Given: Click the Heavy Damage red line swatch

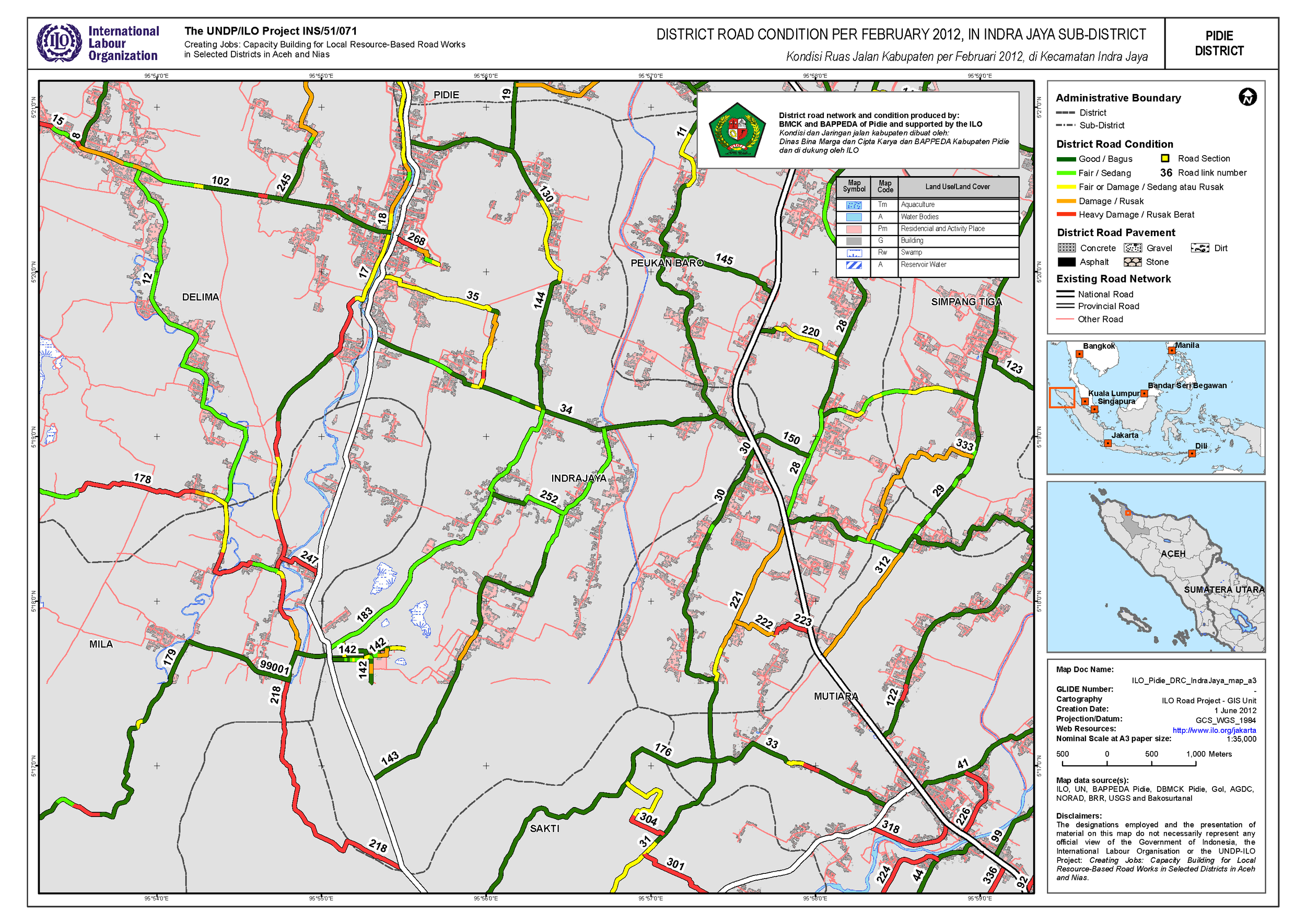Looking at the screenshot, I should coord(1066,215).
